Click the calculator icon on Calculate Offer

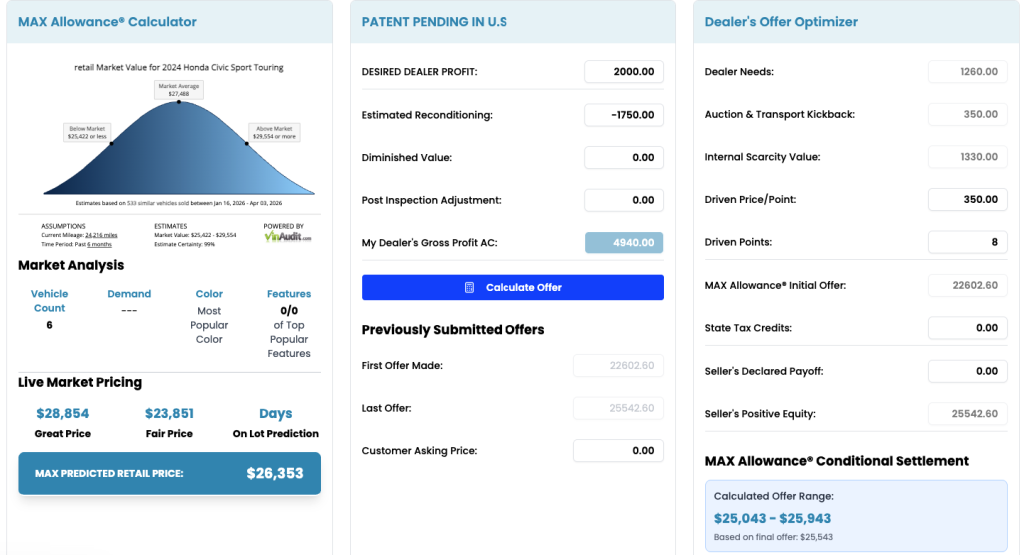pyautogui.click(x=470, y=288)
